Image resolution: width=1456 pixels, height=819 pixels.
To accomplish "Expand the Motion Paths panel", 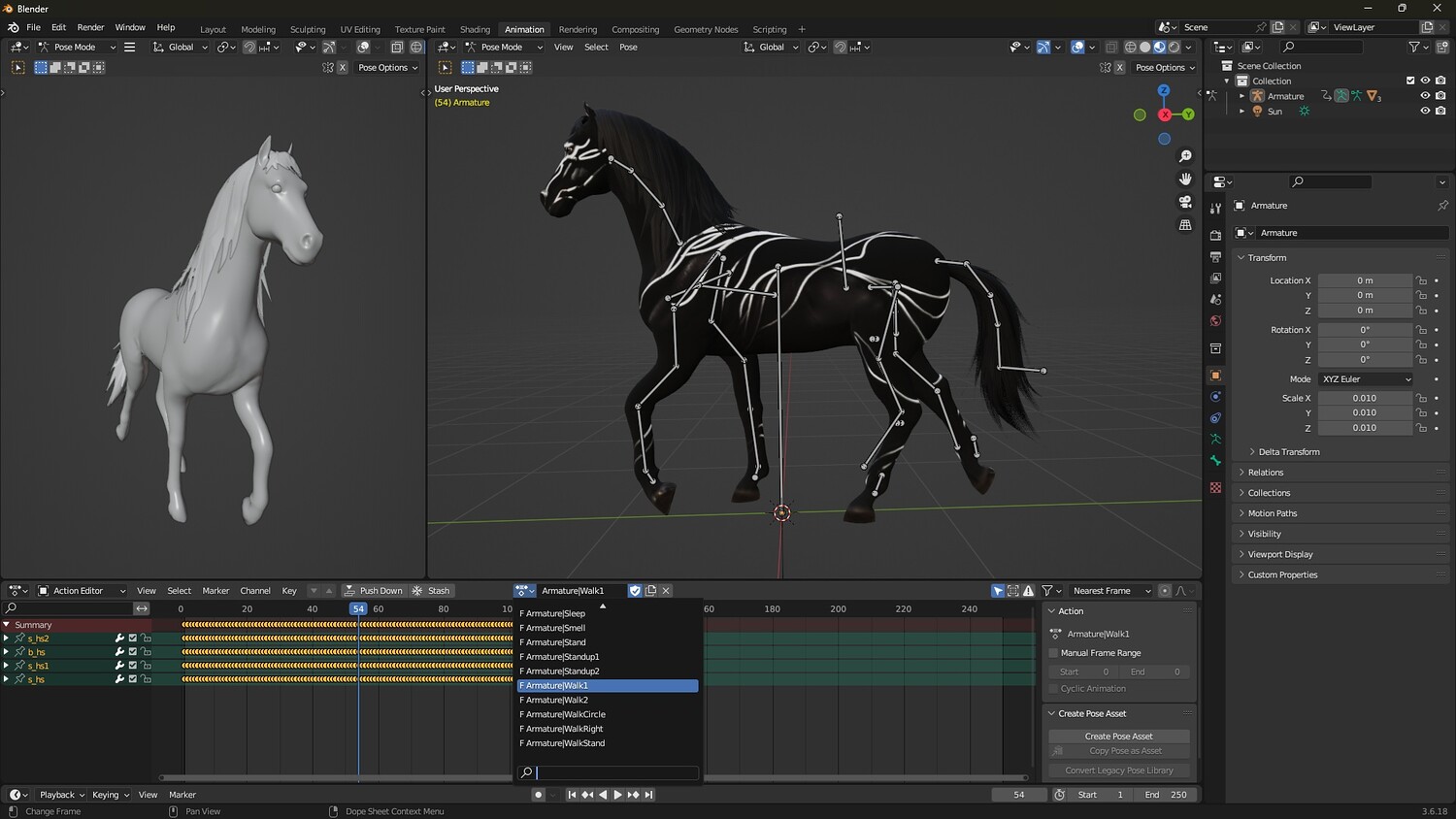I will tap(1273, 513).
